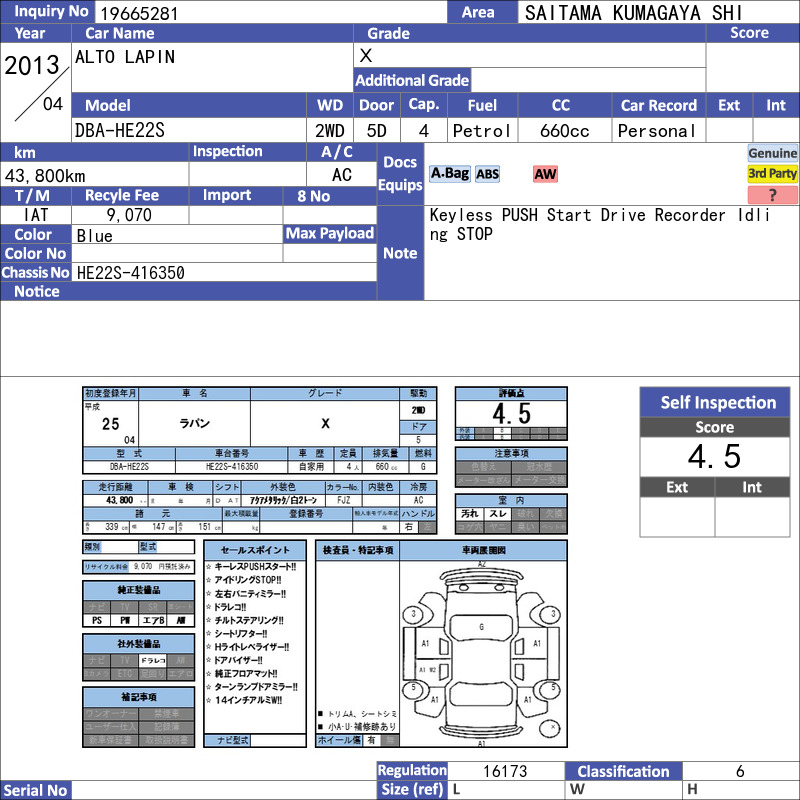Screen dimensions: 800x800
Task: Select the Genuine equipment tag
Action: 772,153
